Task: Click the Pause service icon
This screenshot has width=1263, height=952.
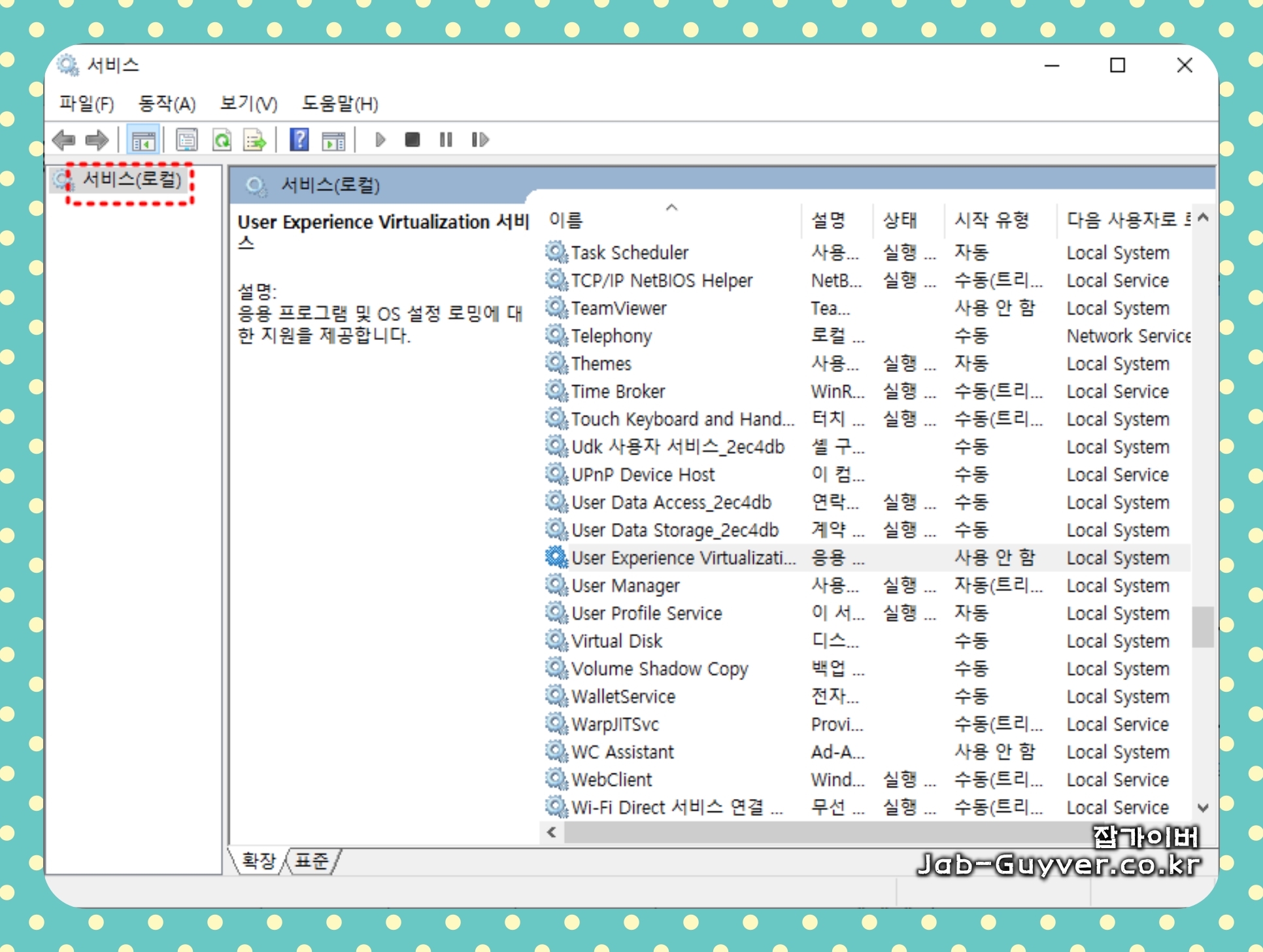Action: click(446, 140)
